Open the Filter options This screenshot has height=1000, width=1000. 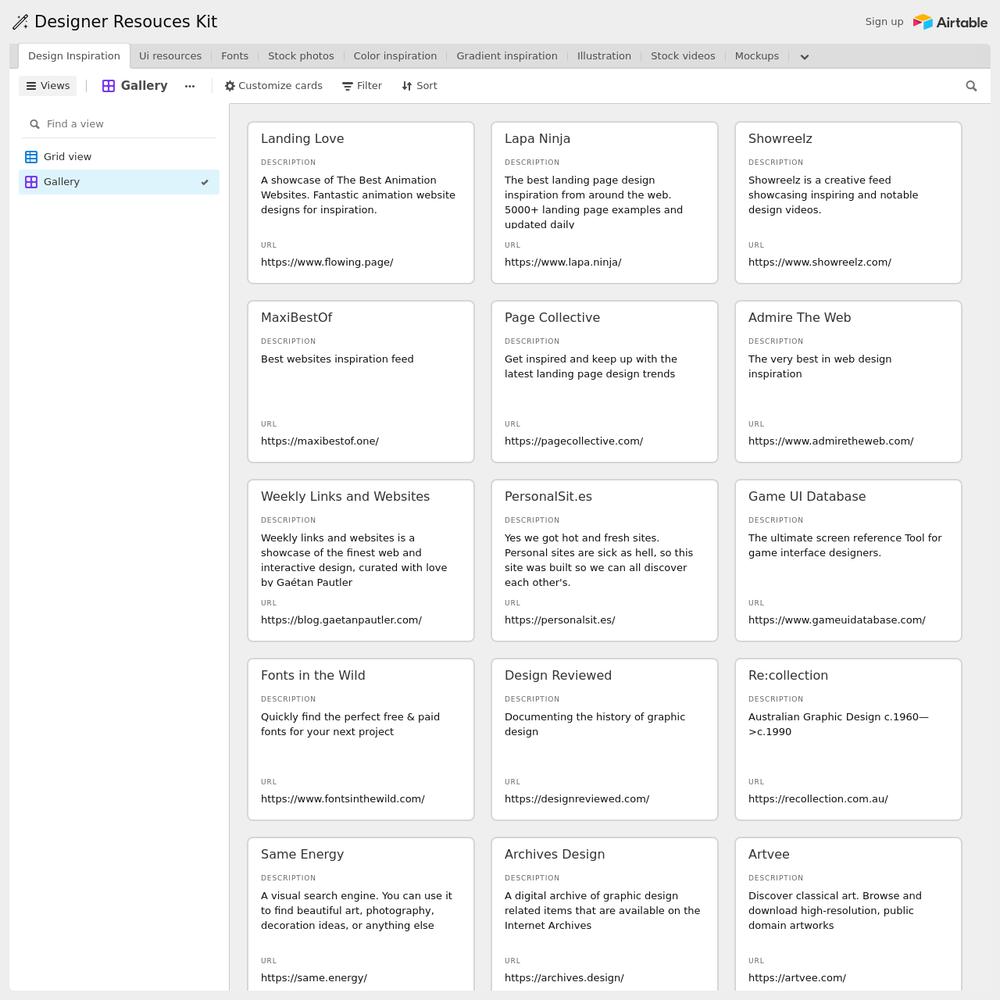coord(362,85)
